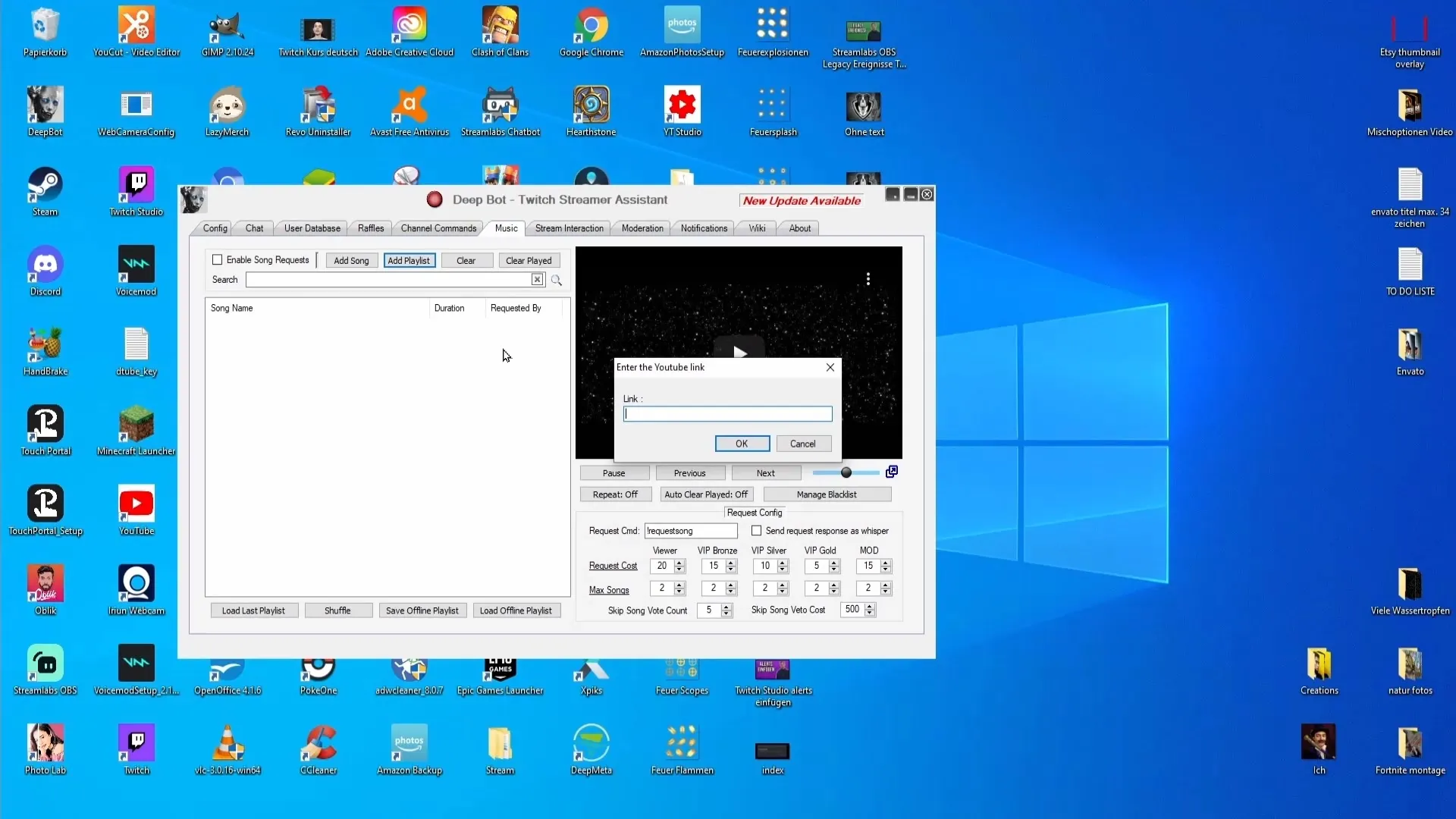Switch to the Config tab

[215, 228]
